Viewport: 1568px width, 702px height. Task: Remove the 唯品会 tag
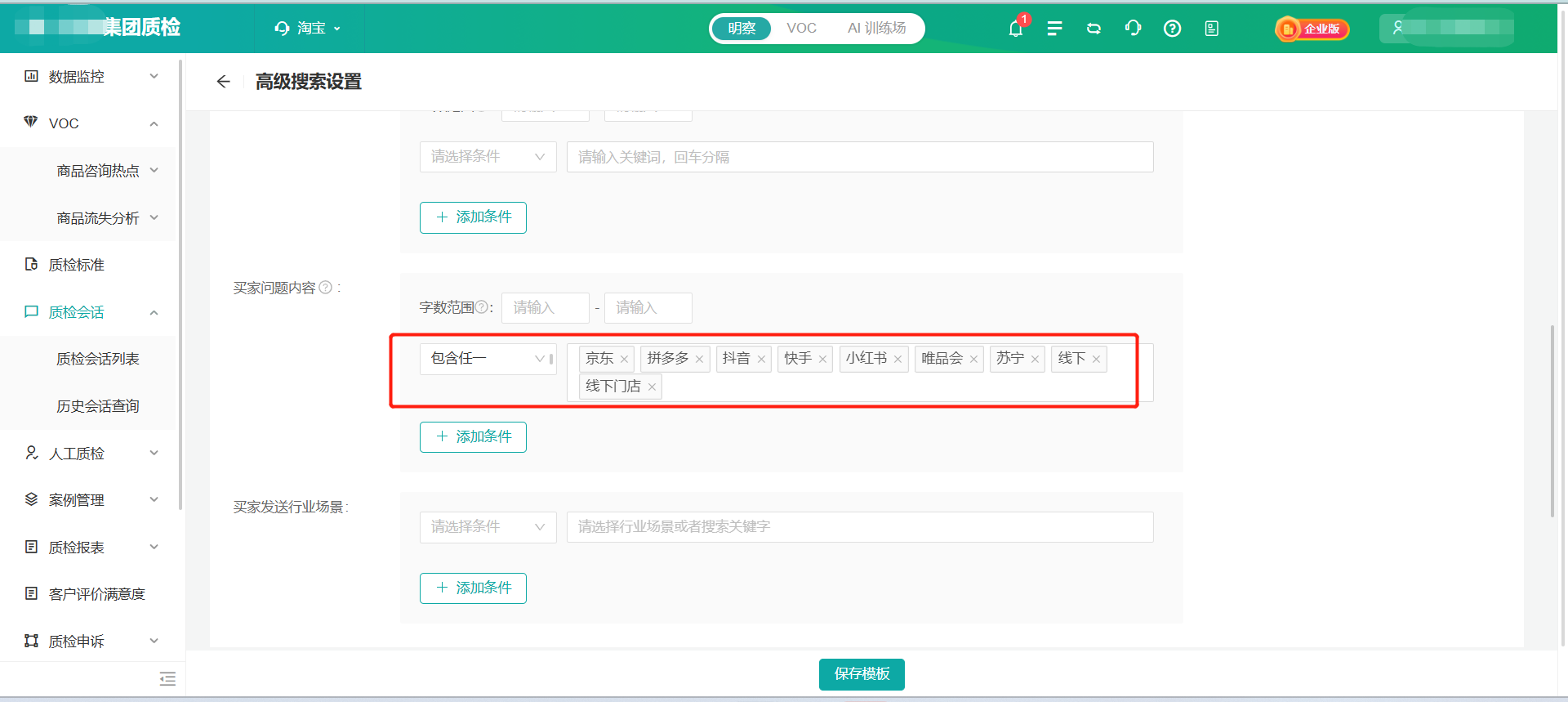tap(973, 359)
